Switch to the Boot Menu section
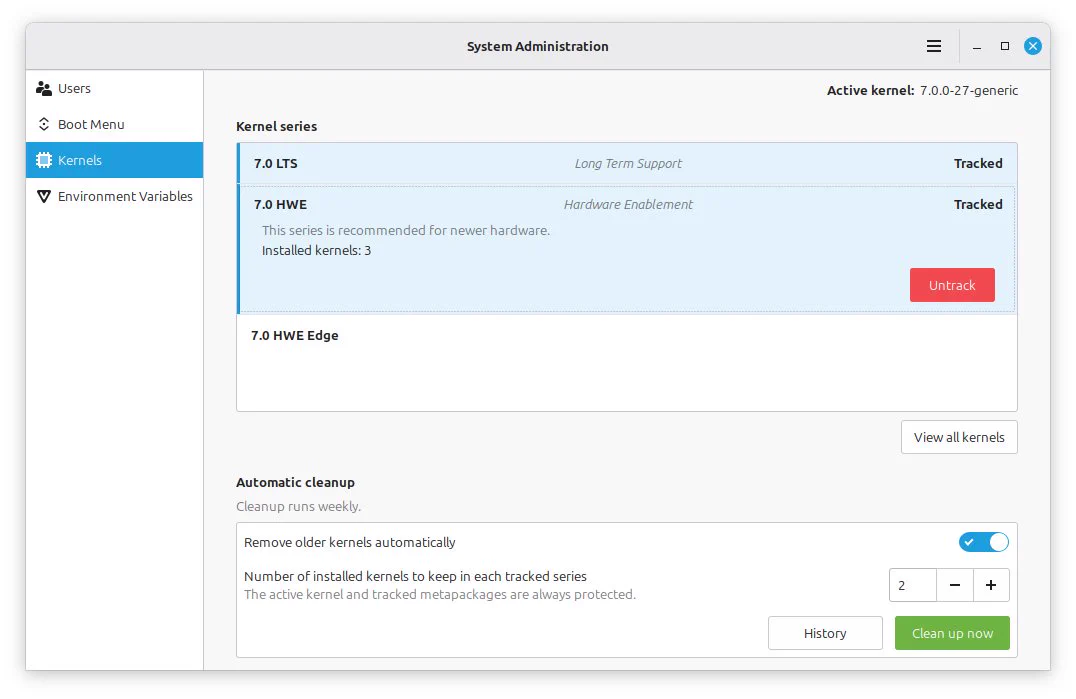 coord(115,124)
